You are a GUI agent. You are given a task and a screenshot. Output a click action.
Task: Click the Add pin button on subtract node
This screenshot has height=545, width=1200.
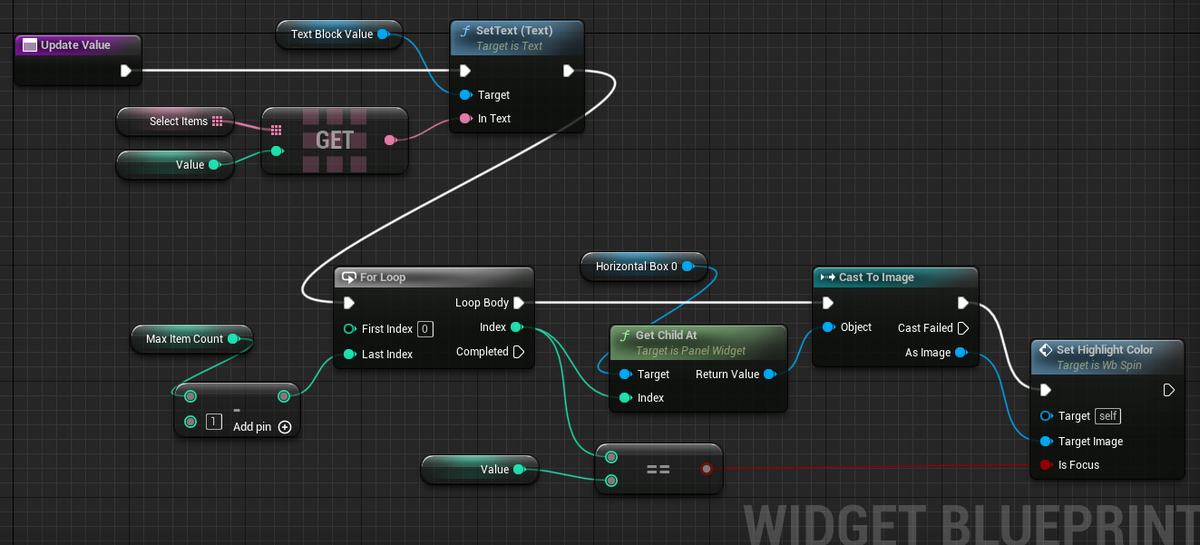coord(262,427)
